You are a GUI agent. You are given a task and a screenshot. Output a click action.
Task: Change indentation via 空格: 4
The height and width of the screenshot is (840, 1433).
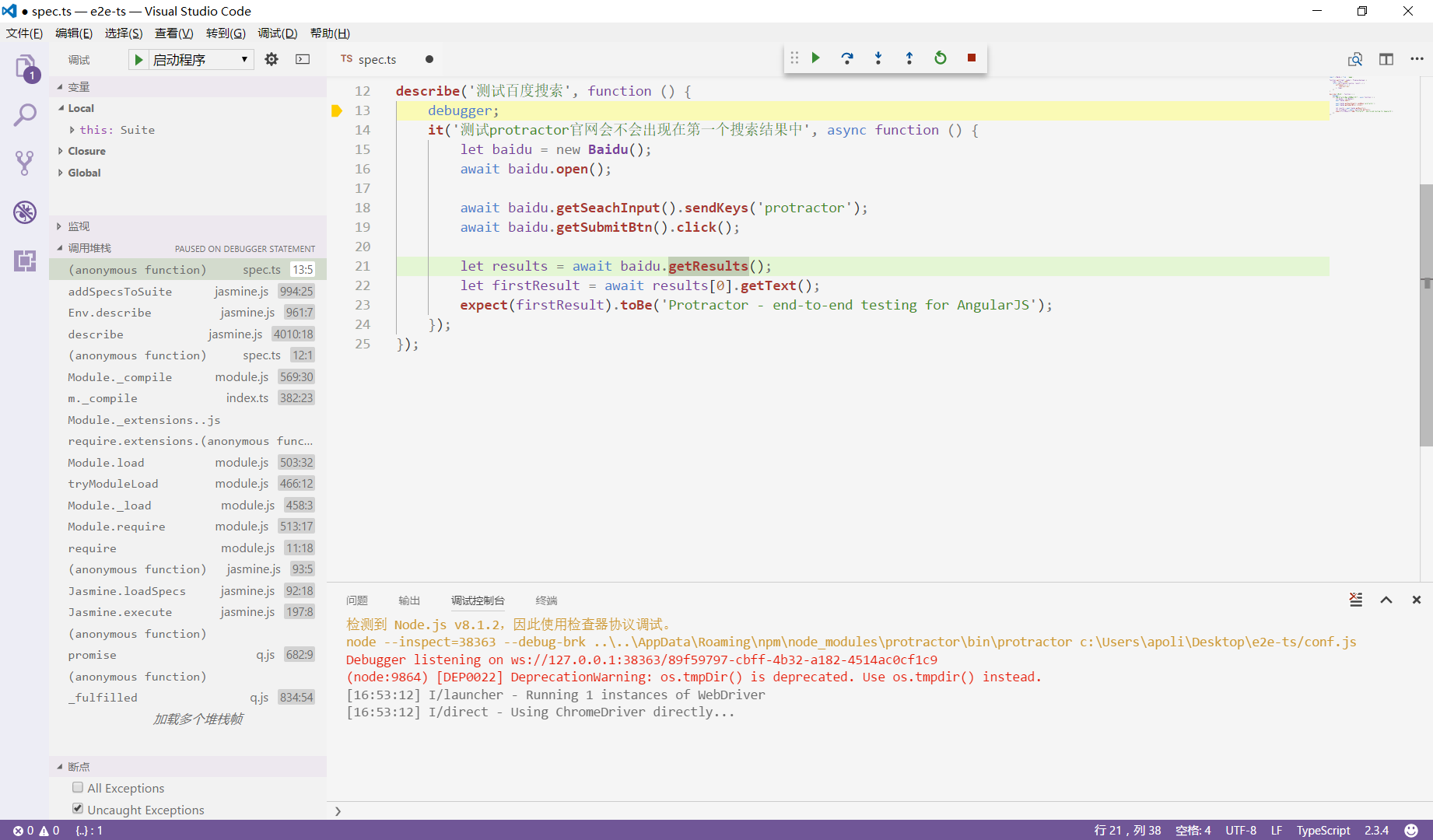(1193, 830)
